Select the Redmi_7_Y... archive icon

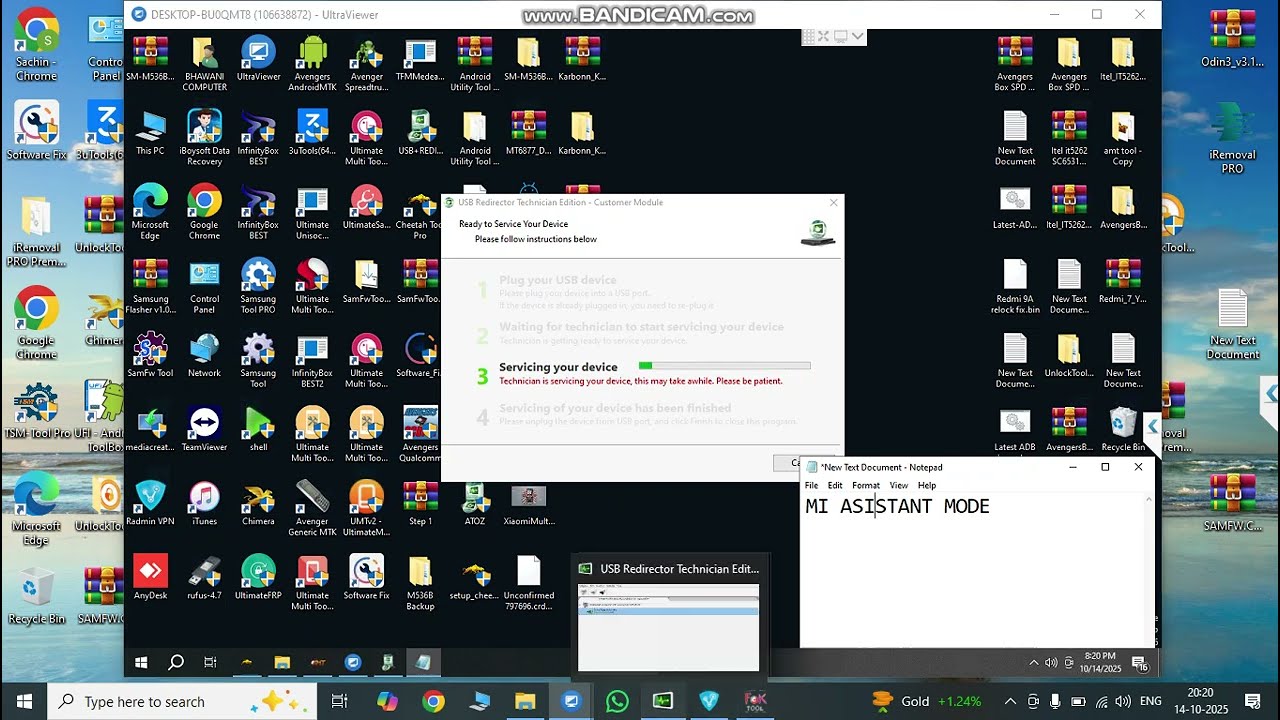(x=1123, y=281)
